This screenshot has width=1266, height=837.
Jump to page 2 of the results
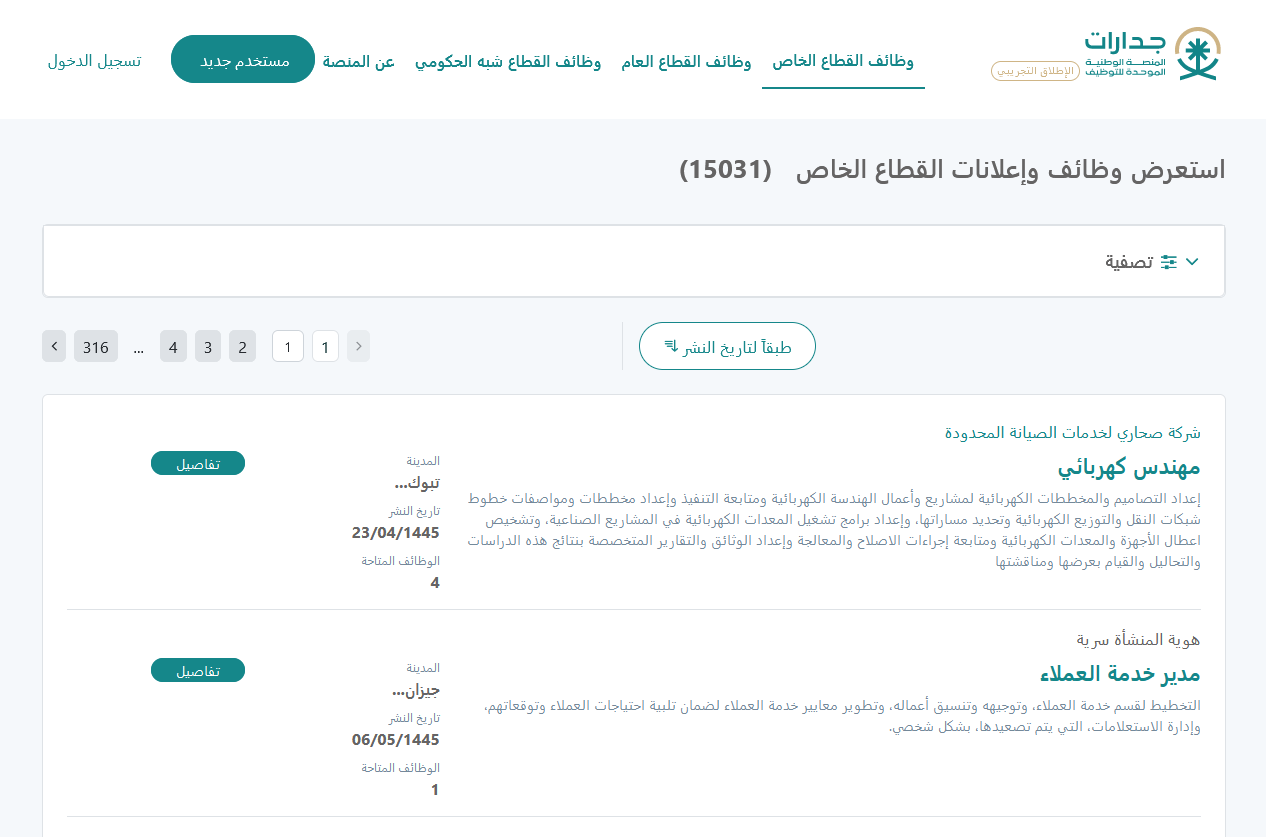pos(242,347)
